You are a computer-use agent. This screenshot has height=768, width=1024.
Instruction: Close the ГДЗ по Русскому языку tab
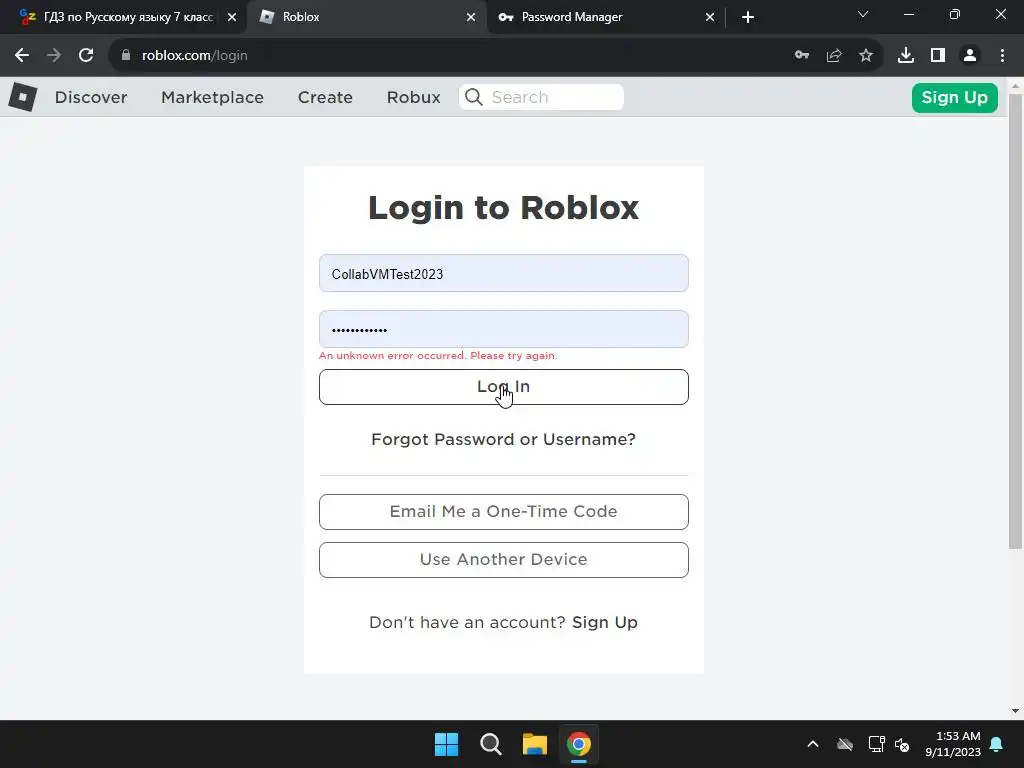[x=232, y=17]
